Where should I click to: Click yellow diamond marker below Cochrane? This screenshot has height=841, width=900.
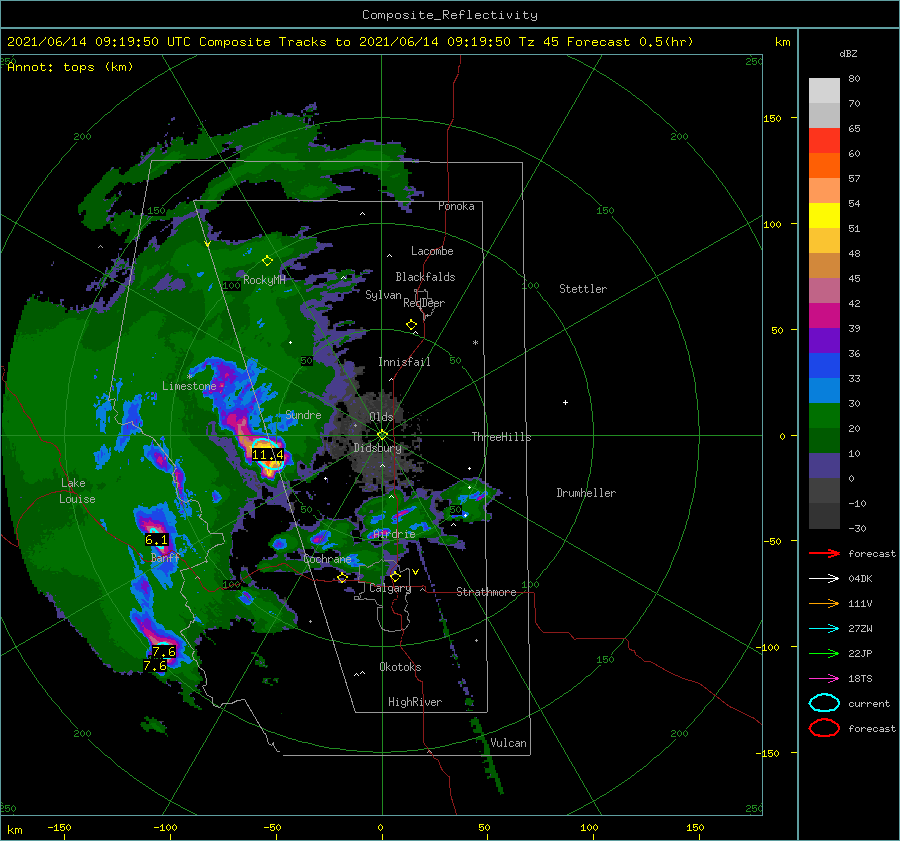click(342, 577)
